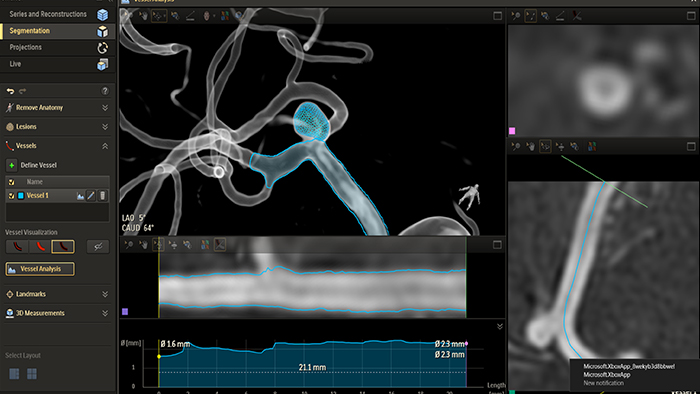Undo the last action
Image resolution: width=700 pixels, height=394 pixels.
coord(10,91)
